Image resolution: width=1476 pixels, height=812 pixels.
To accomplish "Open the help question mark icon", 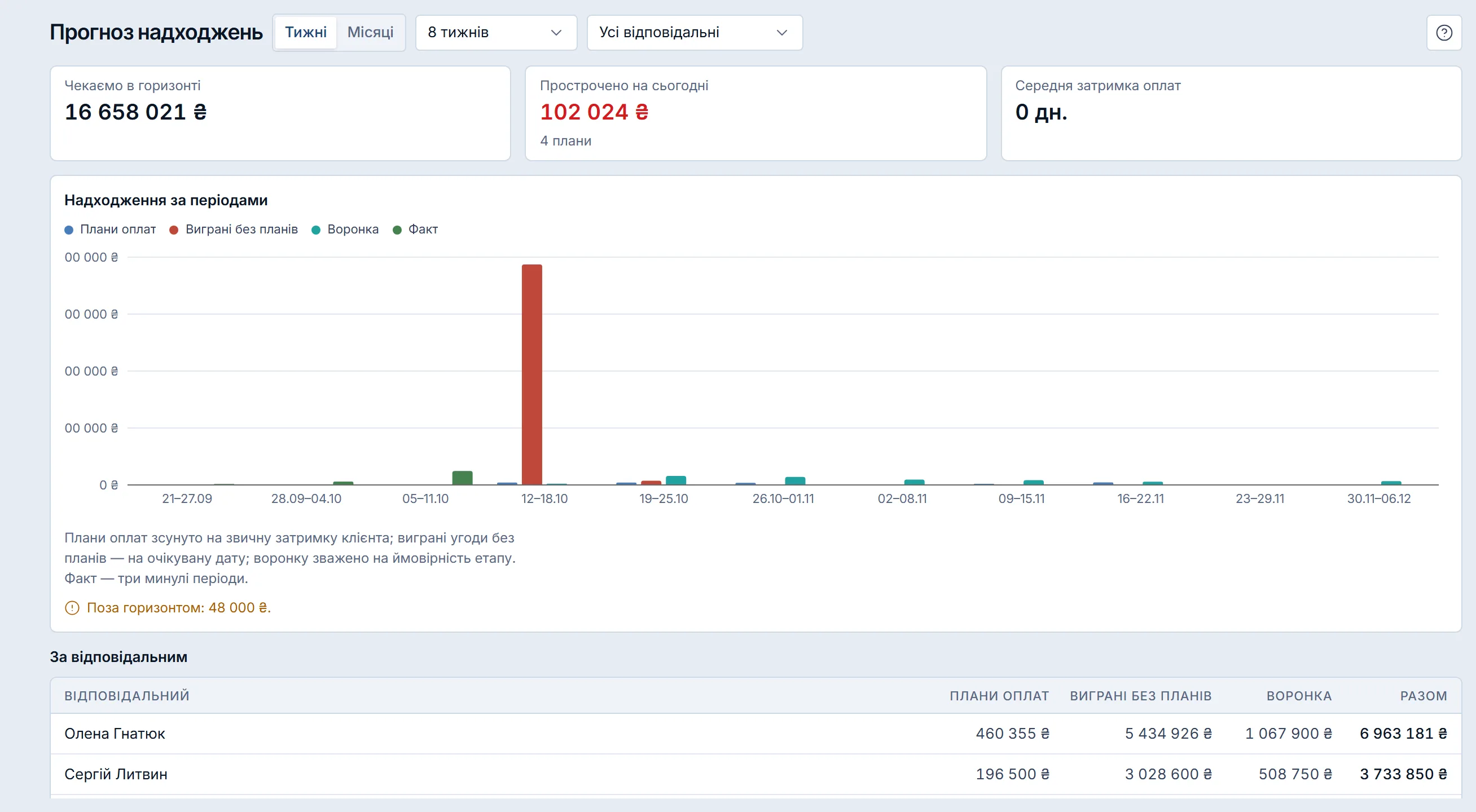I will (x=1443, y=33).
